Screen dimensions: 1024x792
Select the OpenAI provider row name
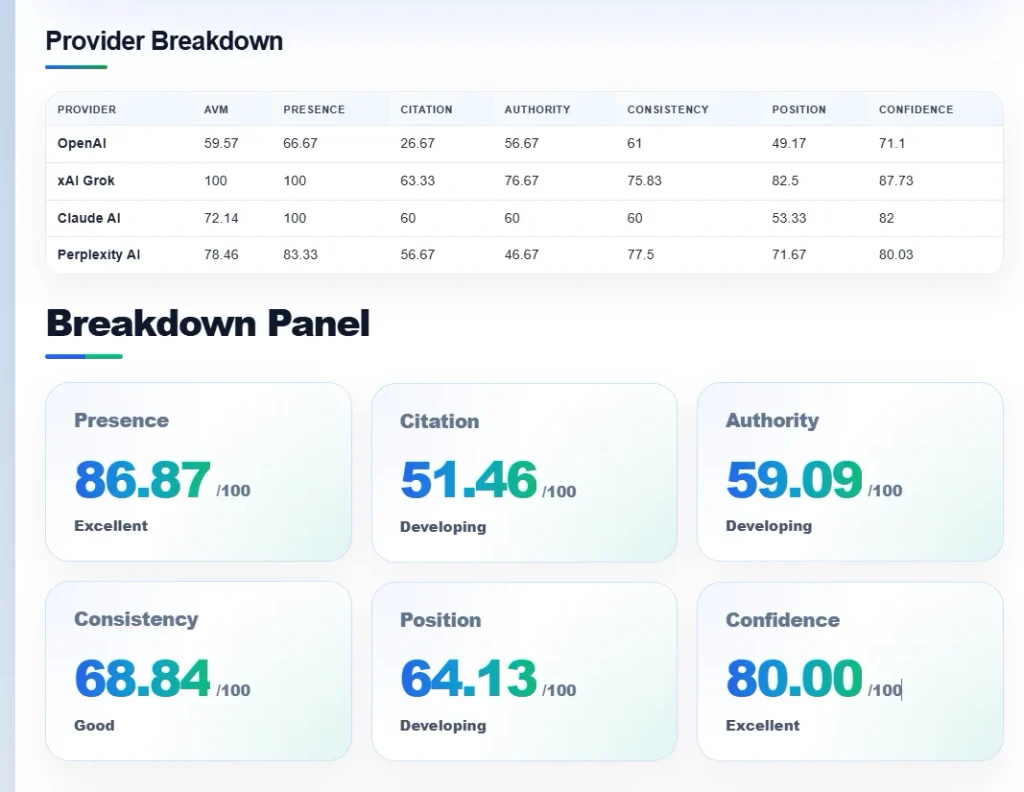point(82,143)
